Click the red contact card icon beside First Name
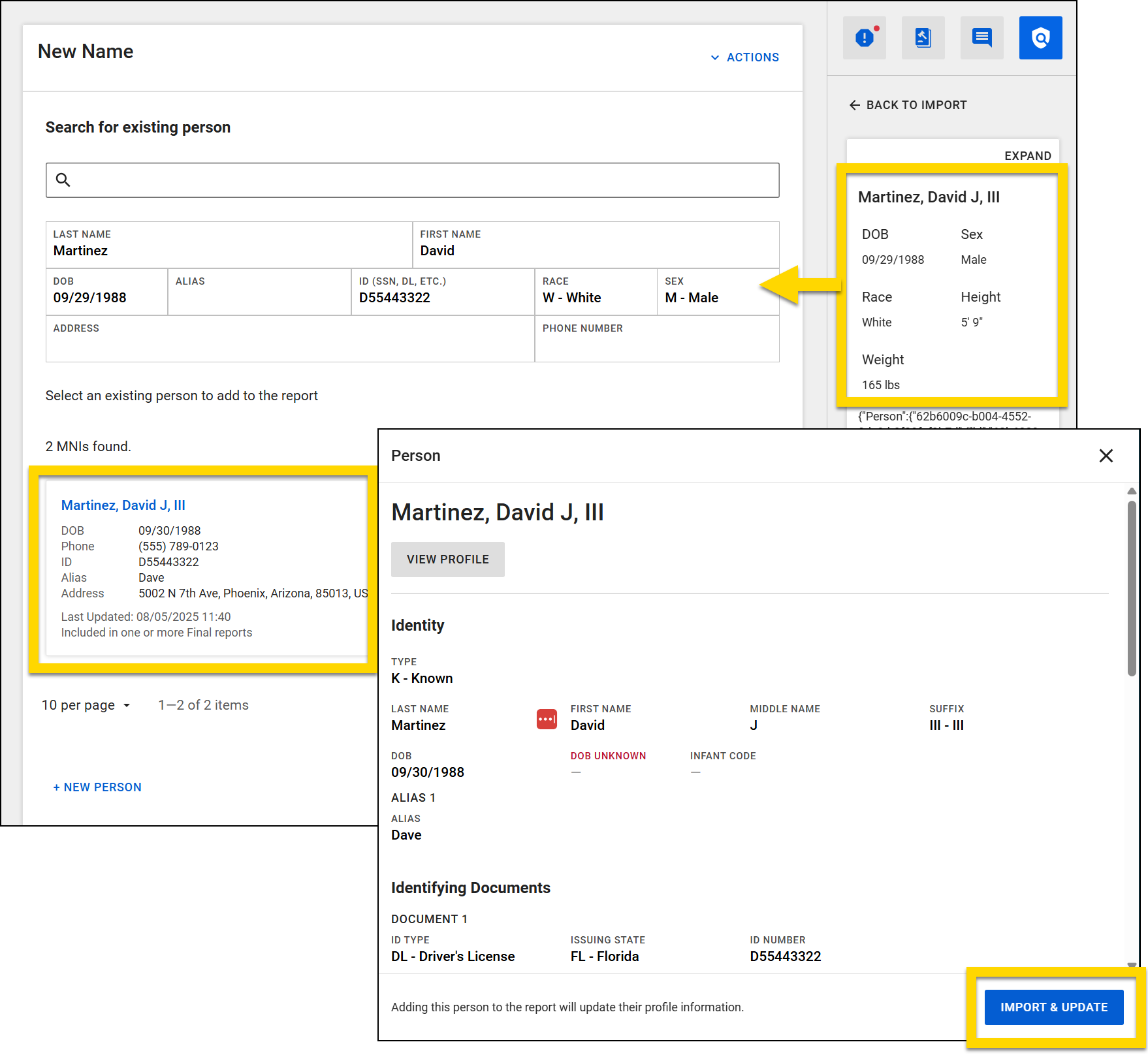Viewport: 1148px width, 1057px height. coord(547,719)
